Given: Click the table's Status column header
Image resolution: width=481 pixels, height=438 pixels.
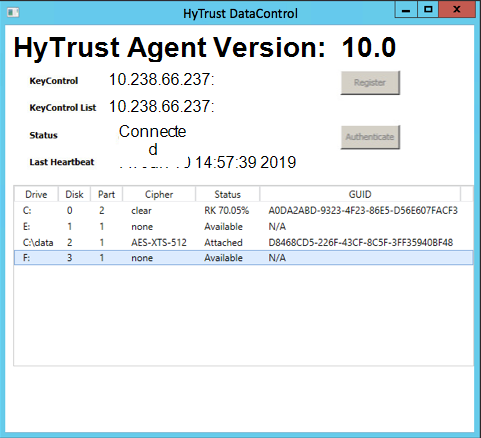Looking at the screenshot, I should coord(227,194).
